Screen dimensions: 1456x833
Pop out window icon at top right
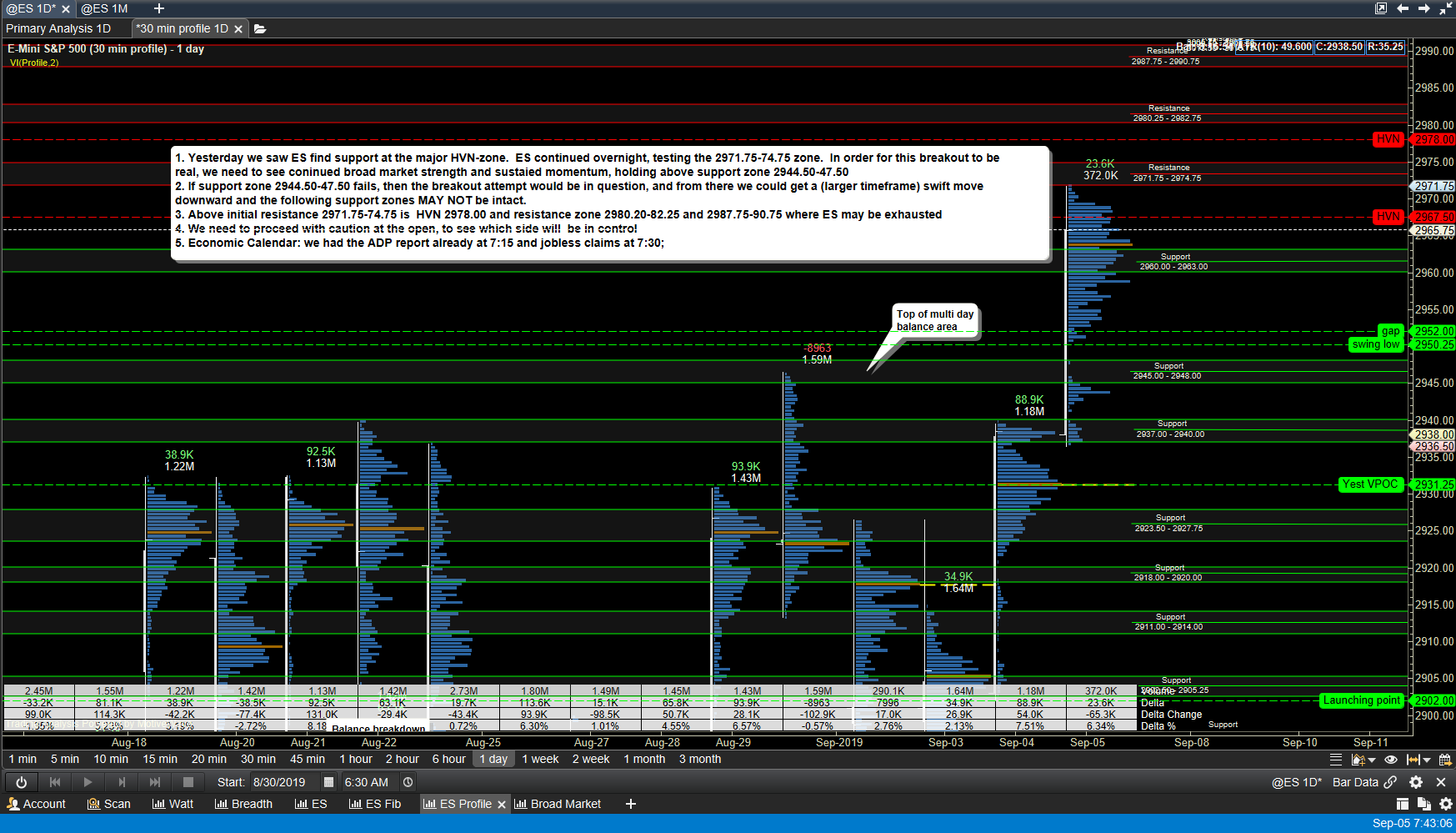coord(1381,8)
